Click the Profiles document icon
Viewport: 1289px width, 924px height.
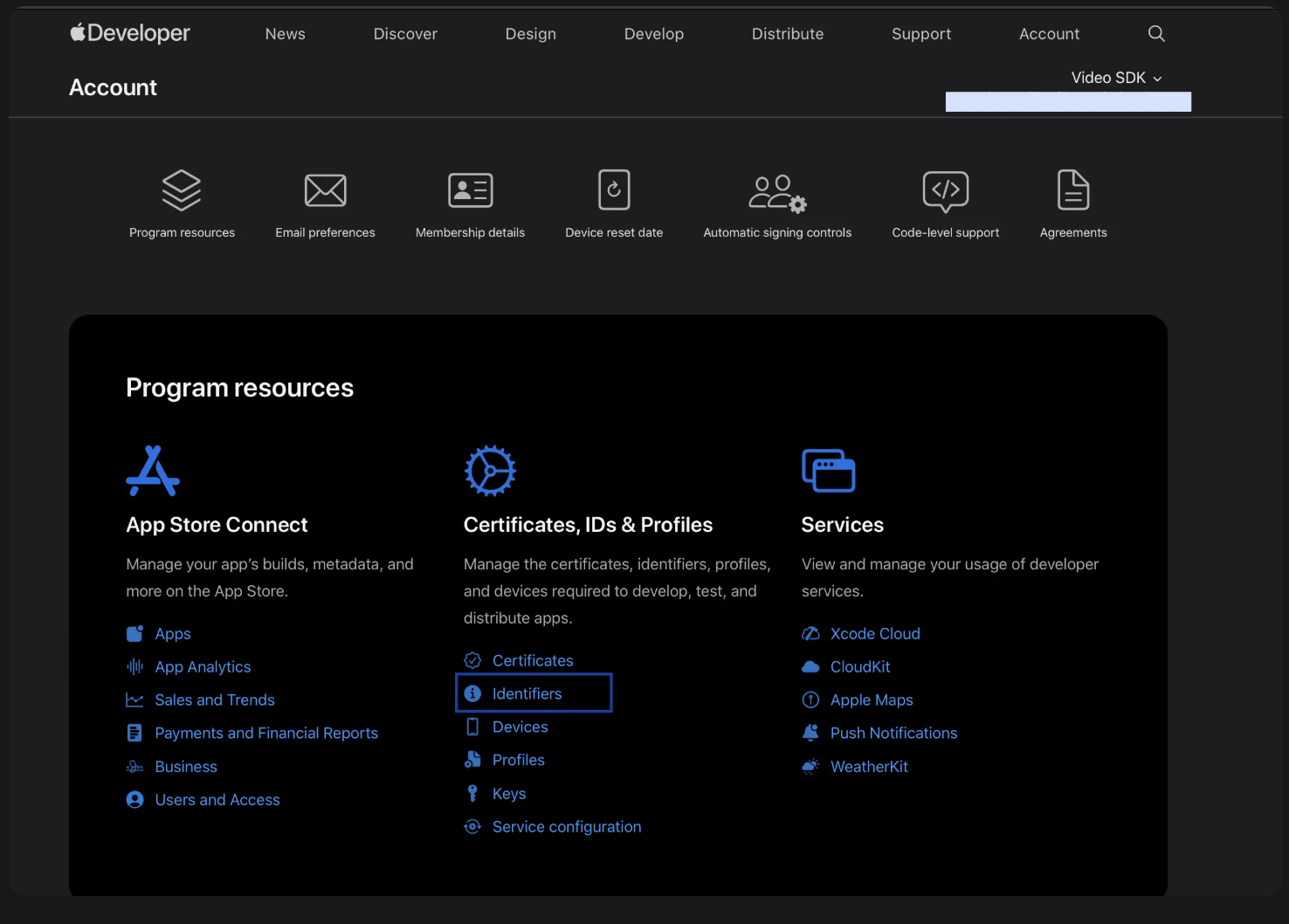click(x=472, y=760)
